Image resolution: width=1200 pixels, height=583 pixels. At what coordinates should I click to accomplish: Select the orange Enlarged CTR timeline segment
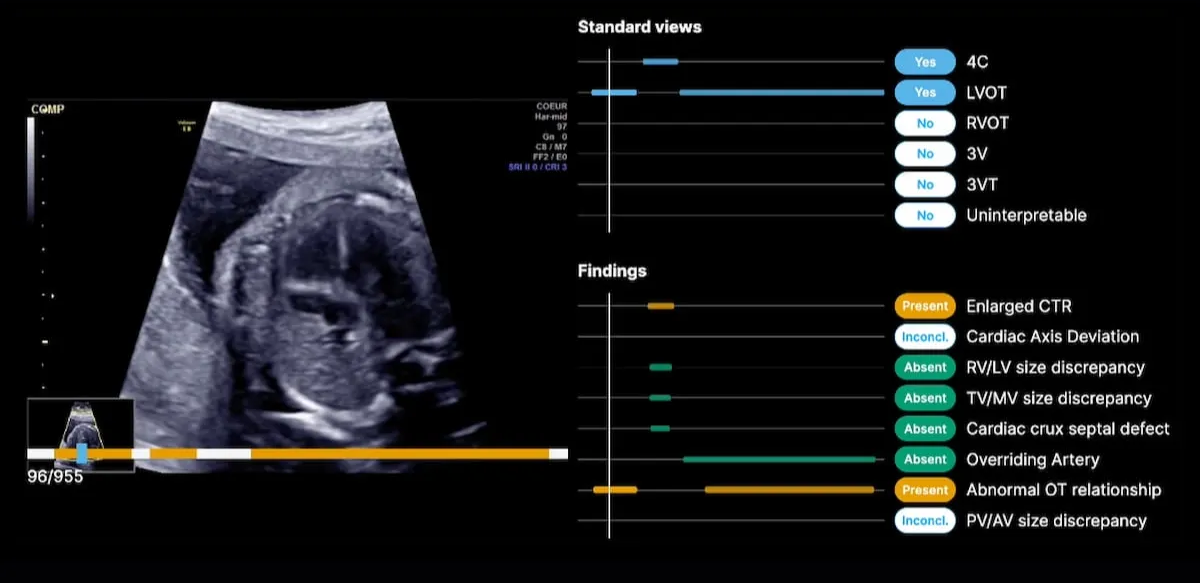point(660,306)
